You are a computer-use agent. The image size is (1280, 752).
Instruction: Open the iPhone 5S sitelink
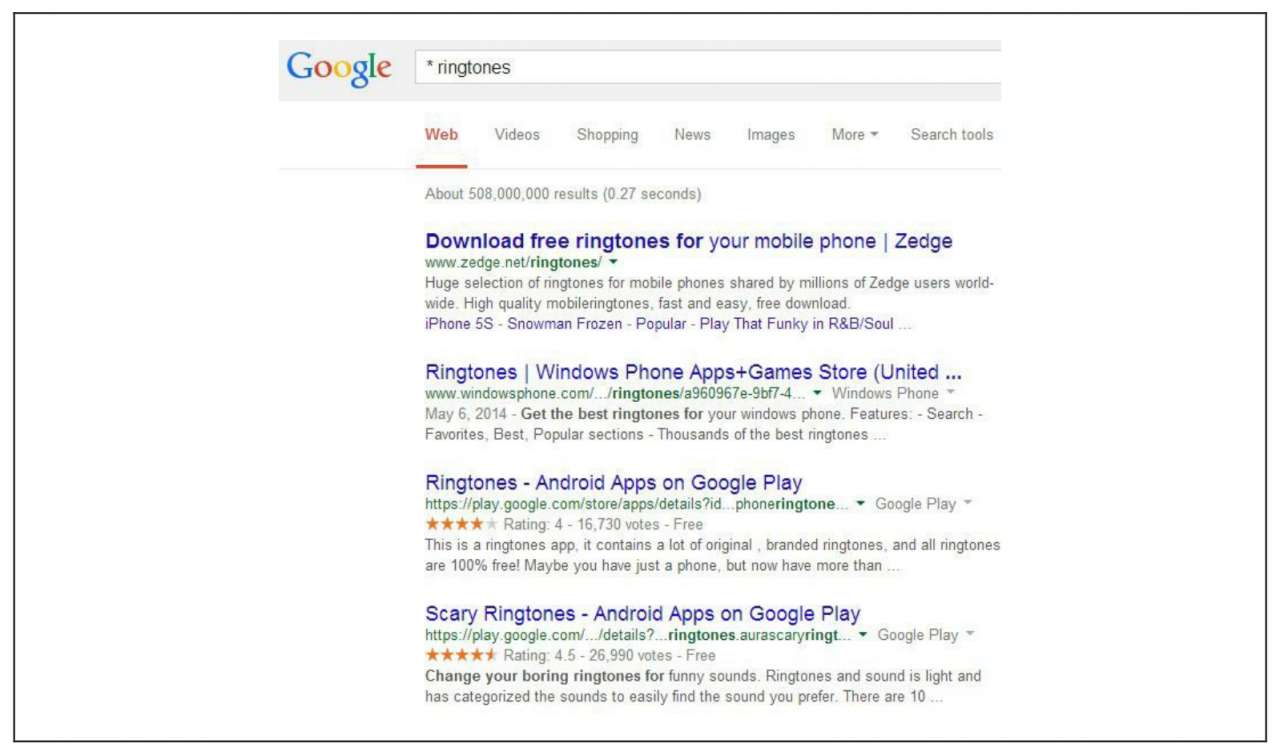pos(459,324)
